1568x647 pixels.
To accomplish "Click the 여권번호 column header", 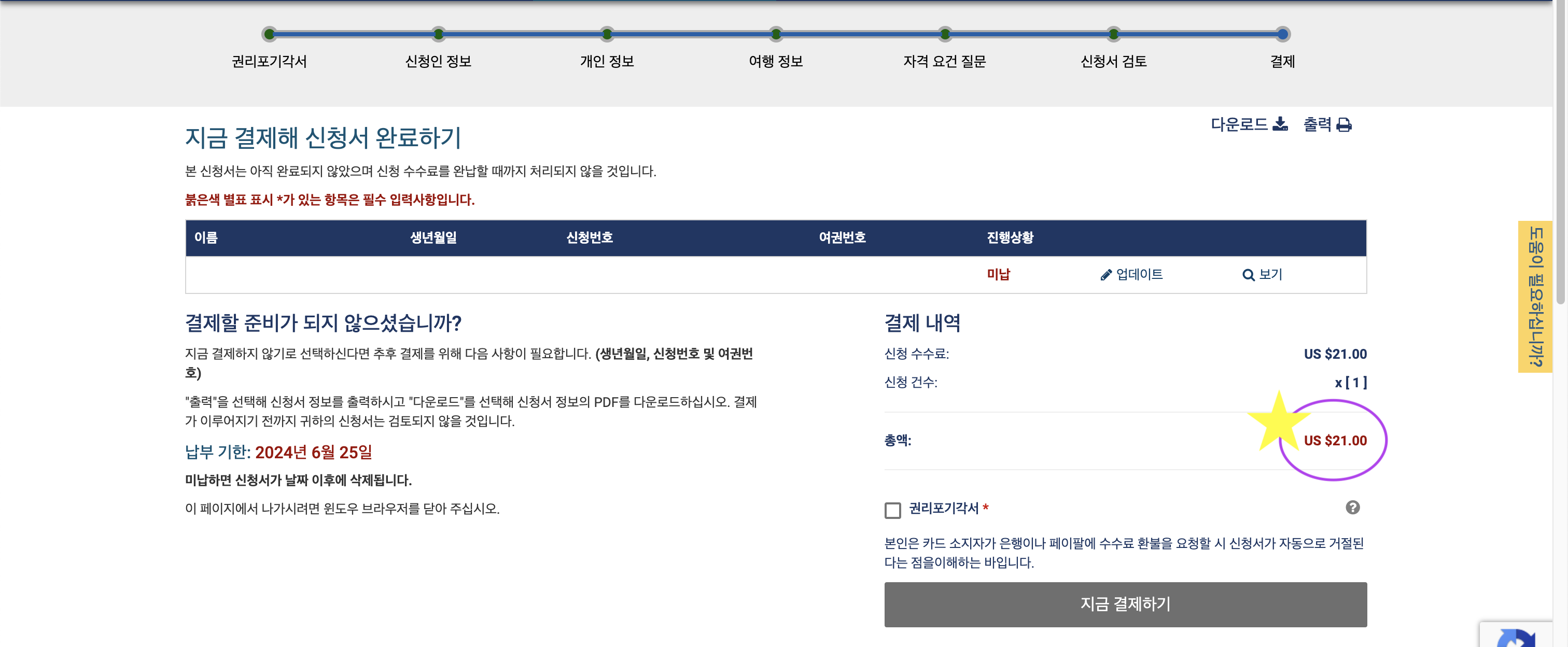I will tap(842, 237).
